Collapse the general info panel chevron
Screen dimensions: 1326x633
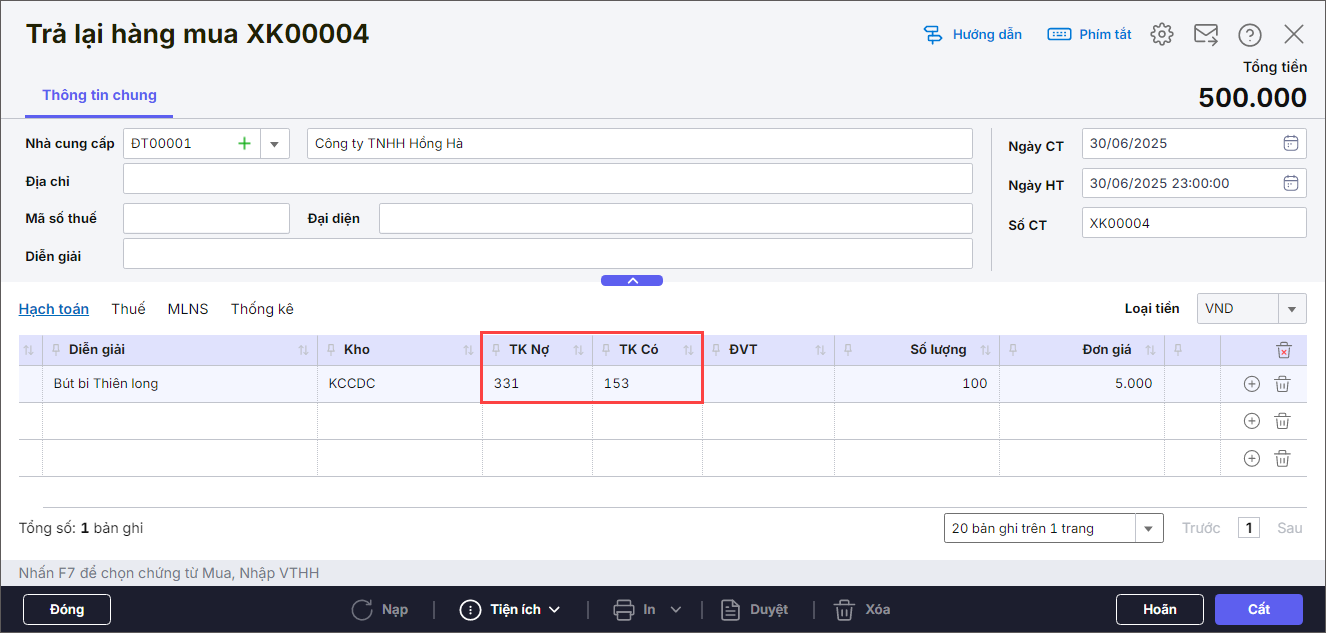[632, 280]
